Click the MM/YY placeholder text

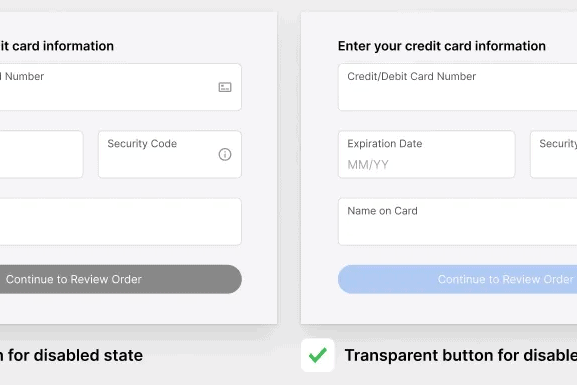pos(368,165)
